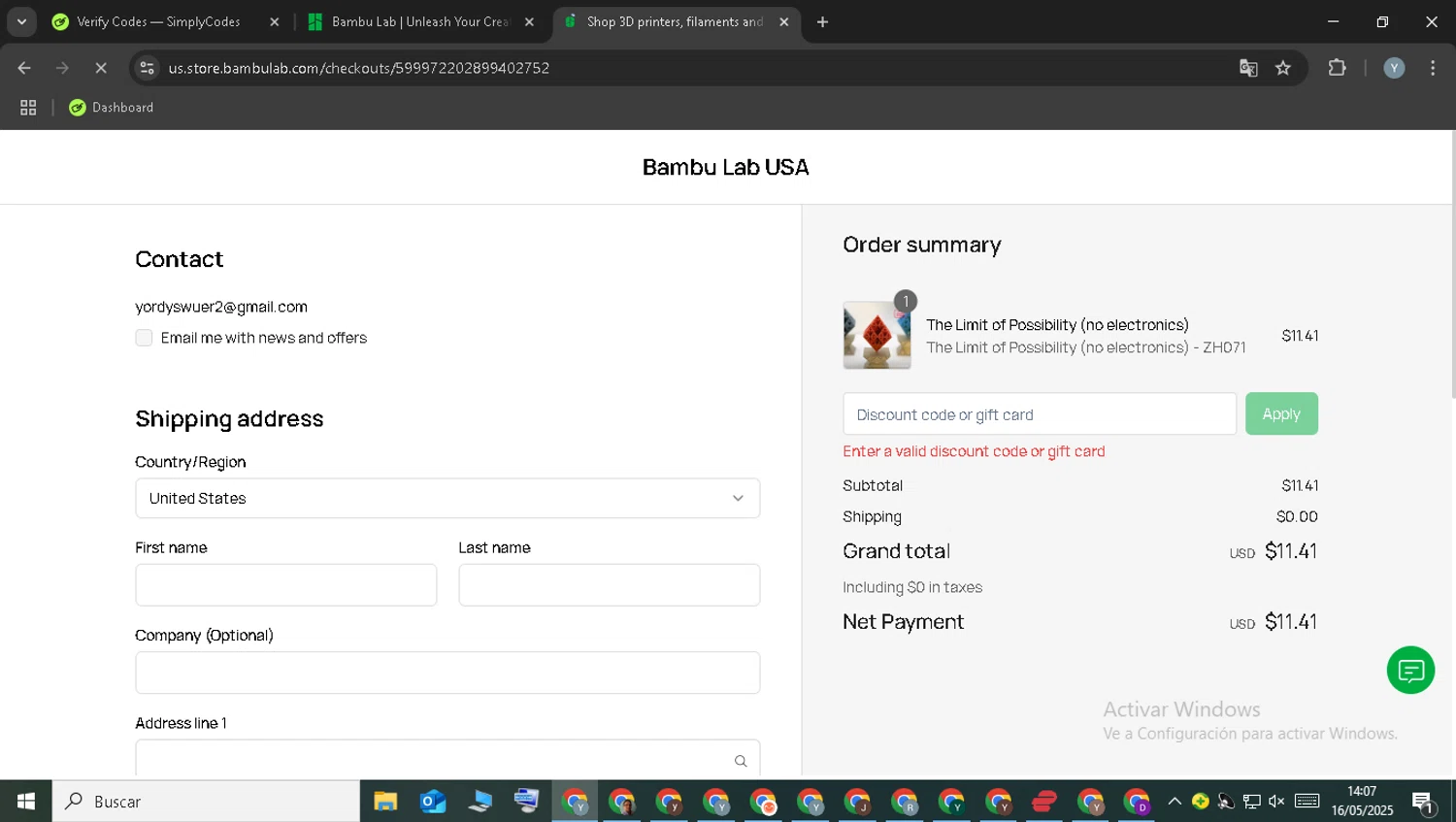
Task: Open site information icon in address bar
Action: click(x=147, y=68)
